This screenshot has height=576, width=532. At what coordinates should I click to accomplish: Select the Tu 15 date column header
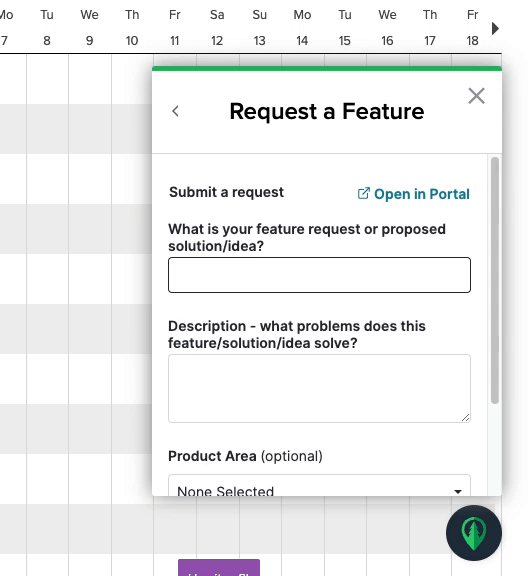coord(345,28)
